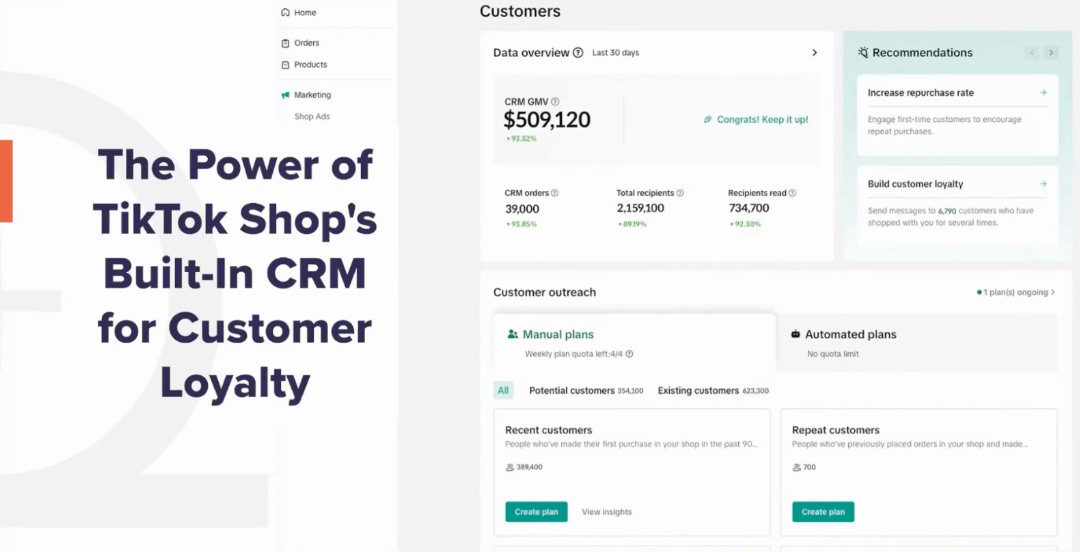Click the 6,790 customers number
Viewport: 1080px width, 552px height.
(x=948, y=211)
